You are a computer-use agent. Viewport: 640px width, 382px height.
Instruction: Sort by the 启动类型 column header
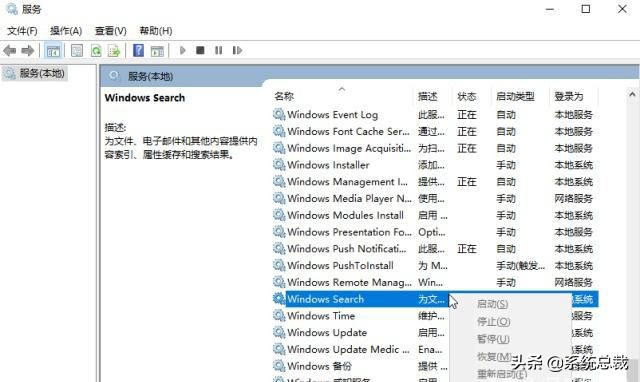[515, 96]
